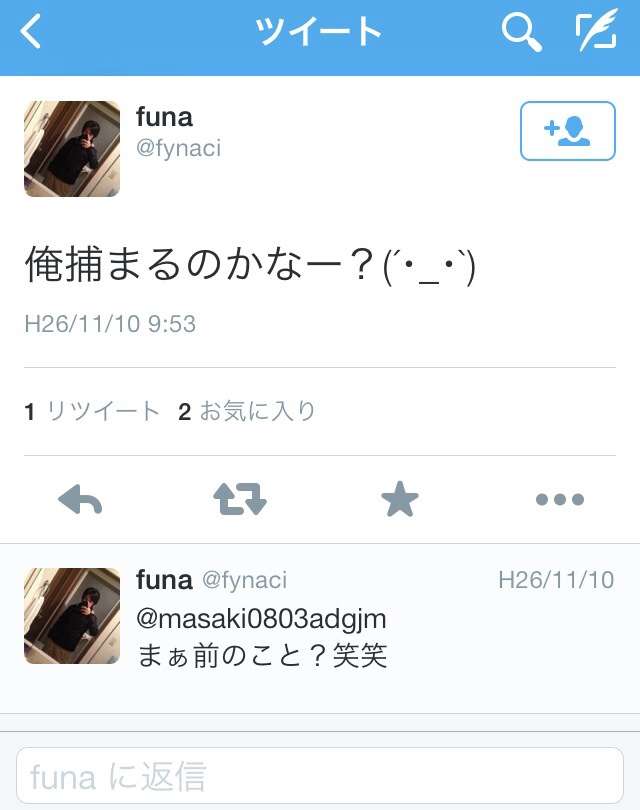Tap the ツイート header title

[319, 32]
